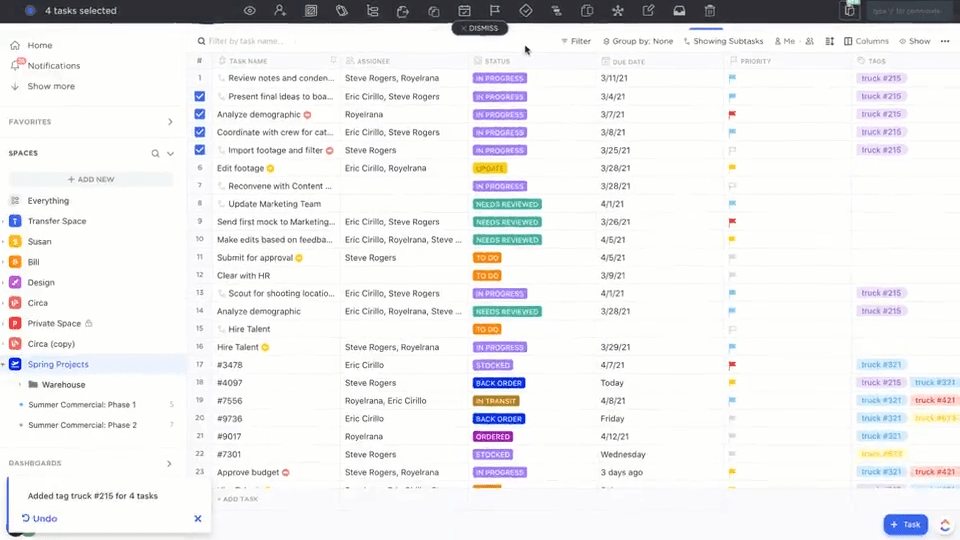
Task: Set due date with calendar toolbar icon
Action: click(x=464, y=10)
